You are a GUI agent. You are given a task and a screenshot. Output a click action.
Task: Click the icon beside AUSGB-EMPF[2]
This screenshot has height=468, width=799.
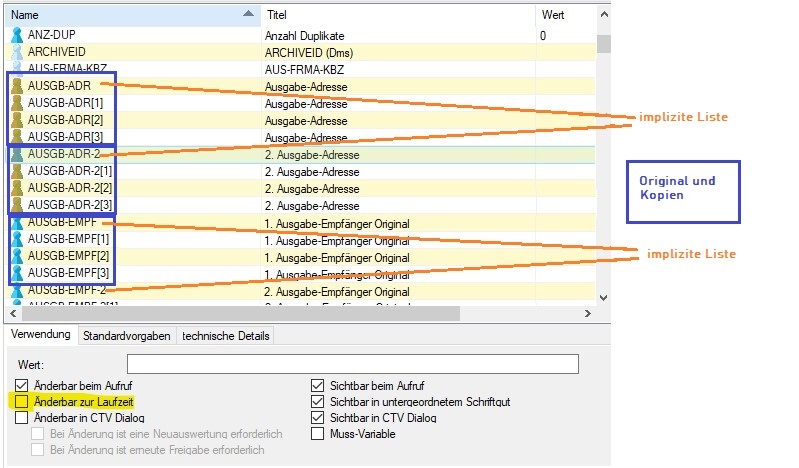point(16,256)
